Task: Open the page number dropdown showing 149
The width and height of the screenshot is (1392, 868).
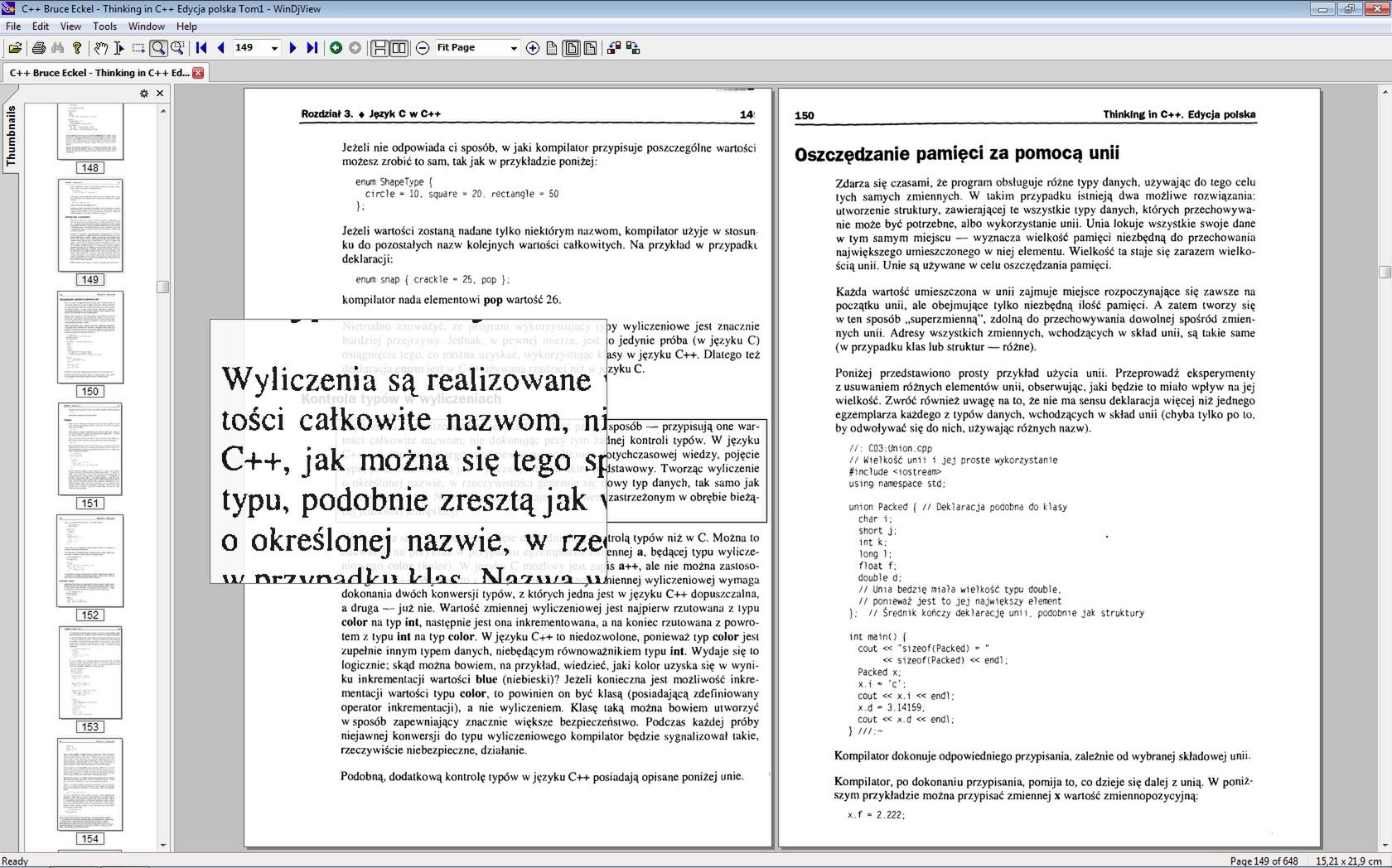Action: 274,48
